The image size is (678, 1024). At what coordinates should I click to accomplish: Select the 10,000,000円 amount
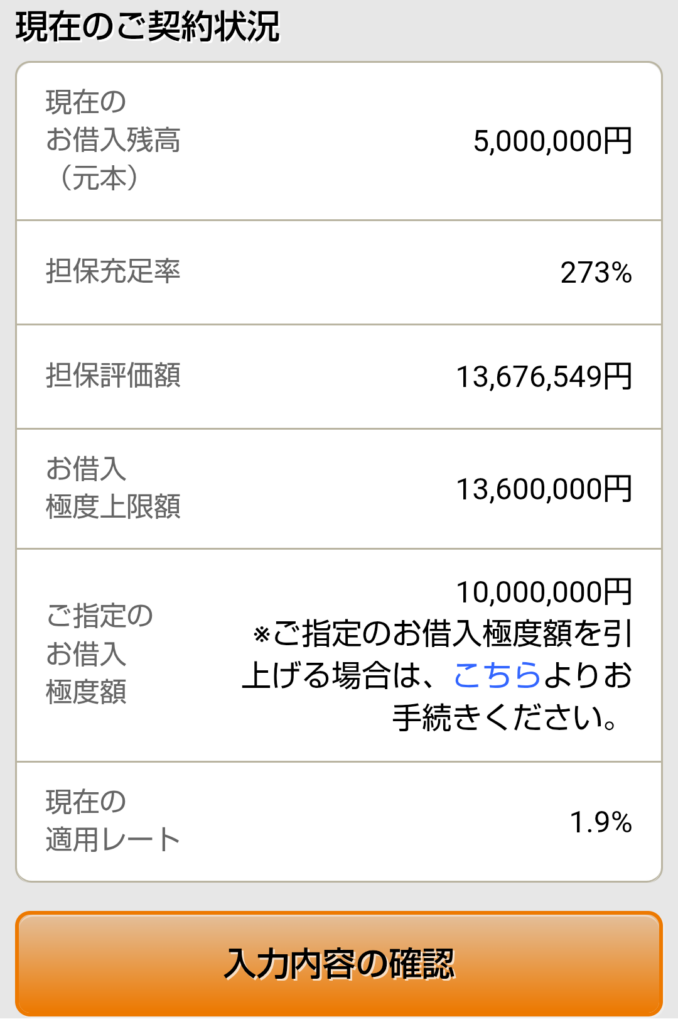coord(544,592)
